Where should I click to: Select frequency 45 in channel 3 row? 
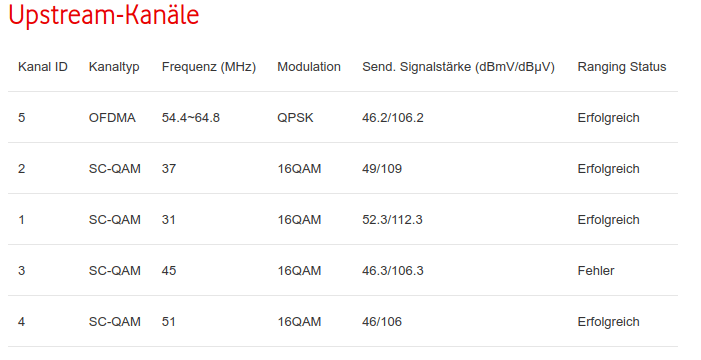(x=169, y=271)
